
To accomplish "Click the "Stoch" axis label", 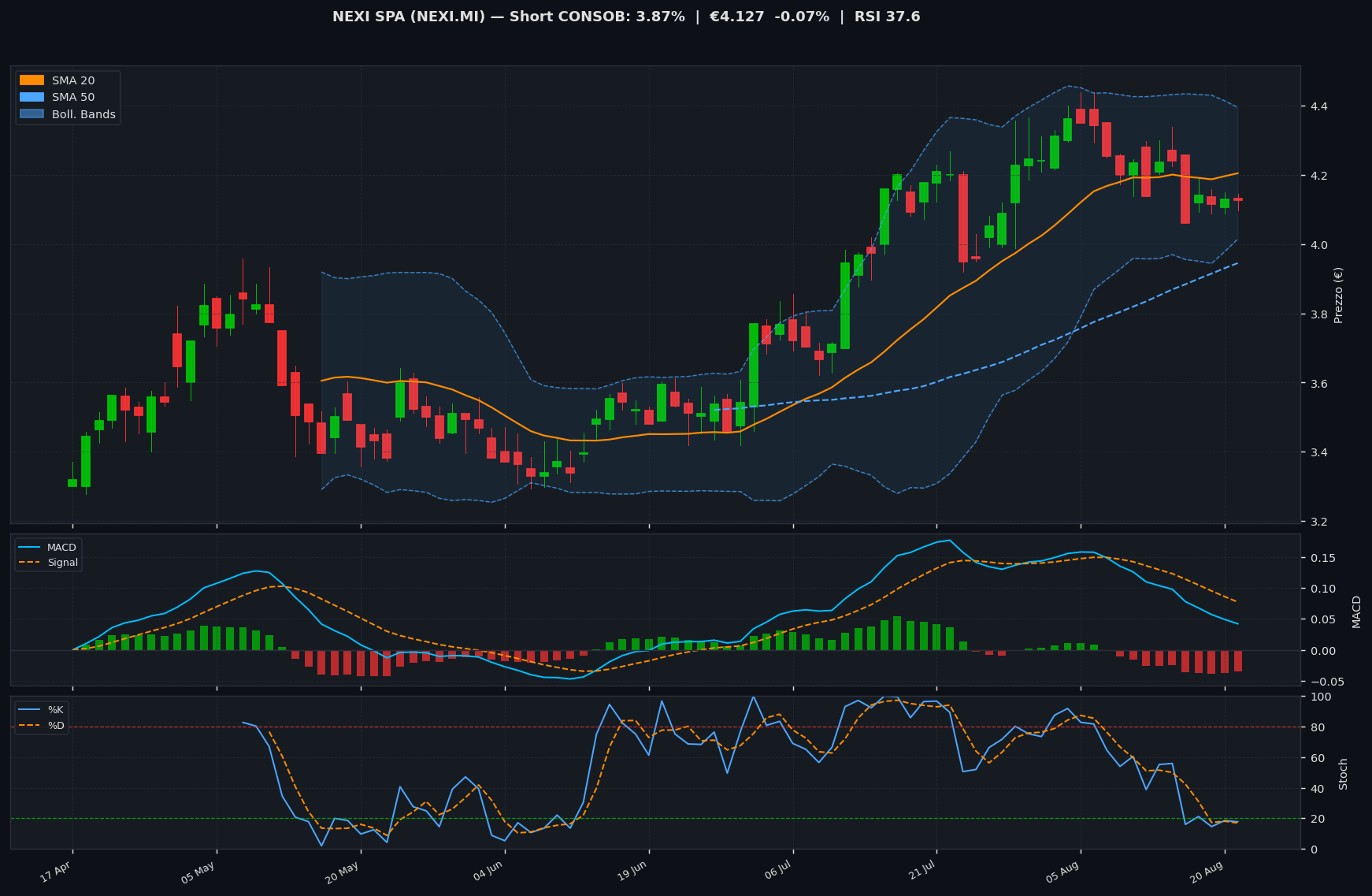I will tap(1344, 774).
